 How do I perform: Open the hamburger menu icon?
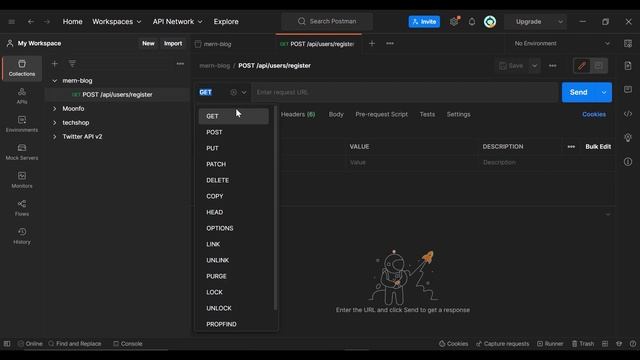pyautogui.click(x=11, y=22)
